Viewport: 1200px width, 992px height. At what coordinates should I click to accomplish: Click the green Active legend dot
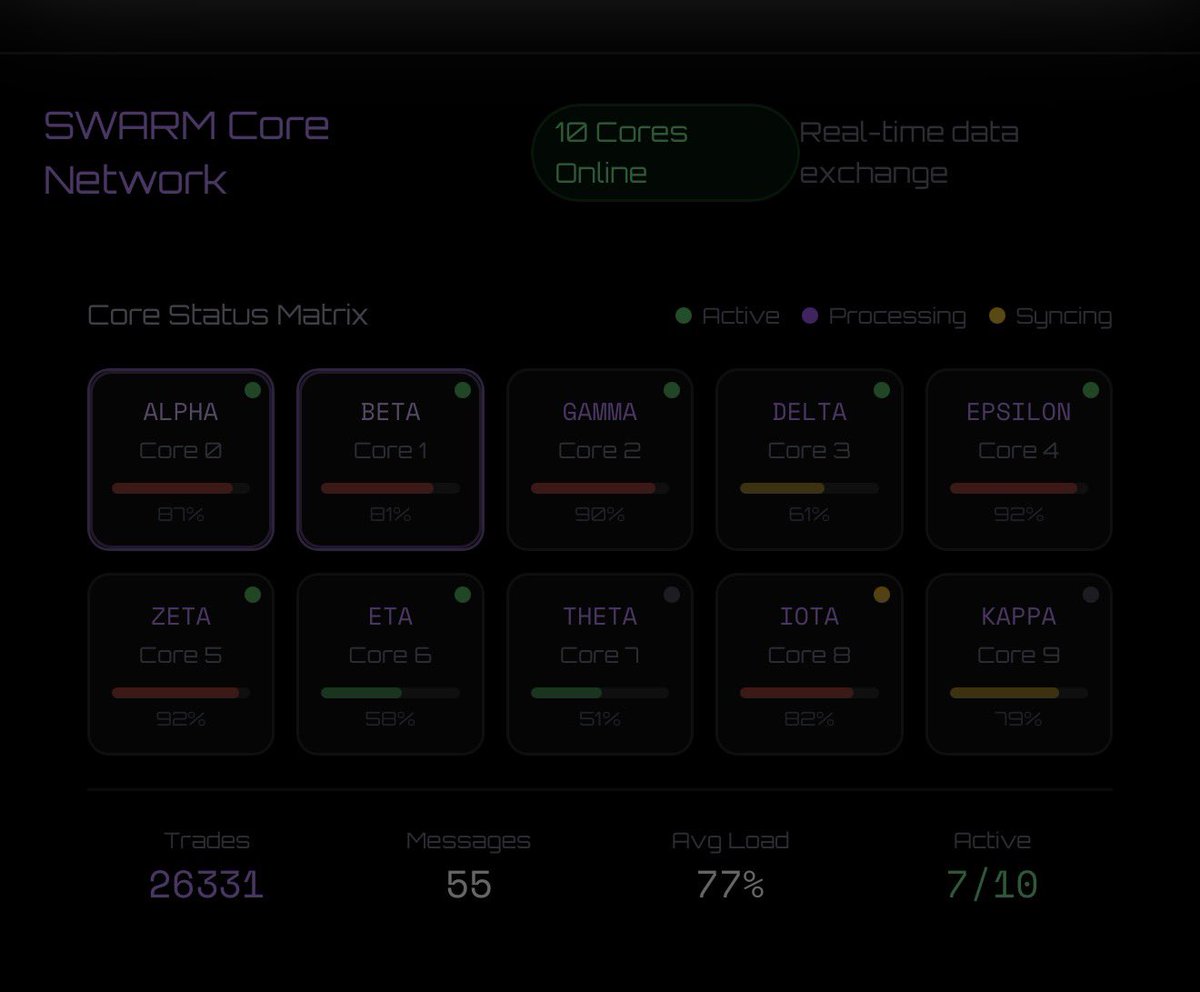click(x=684, y=316)
